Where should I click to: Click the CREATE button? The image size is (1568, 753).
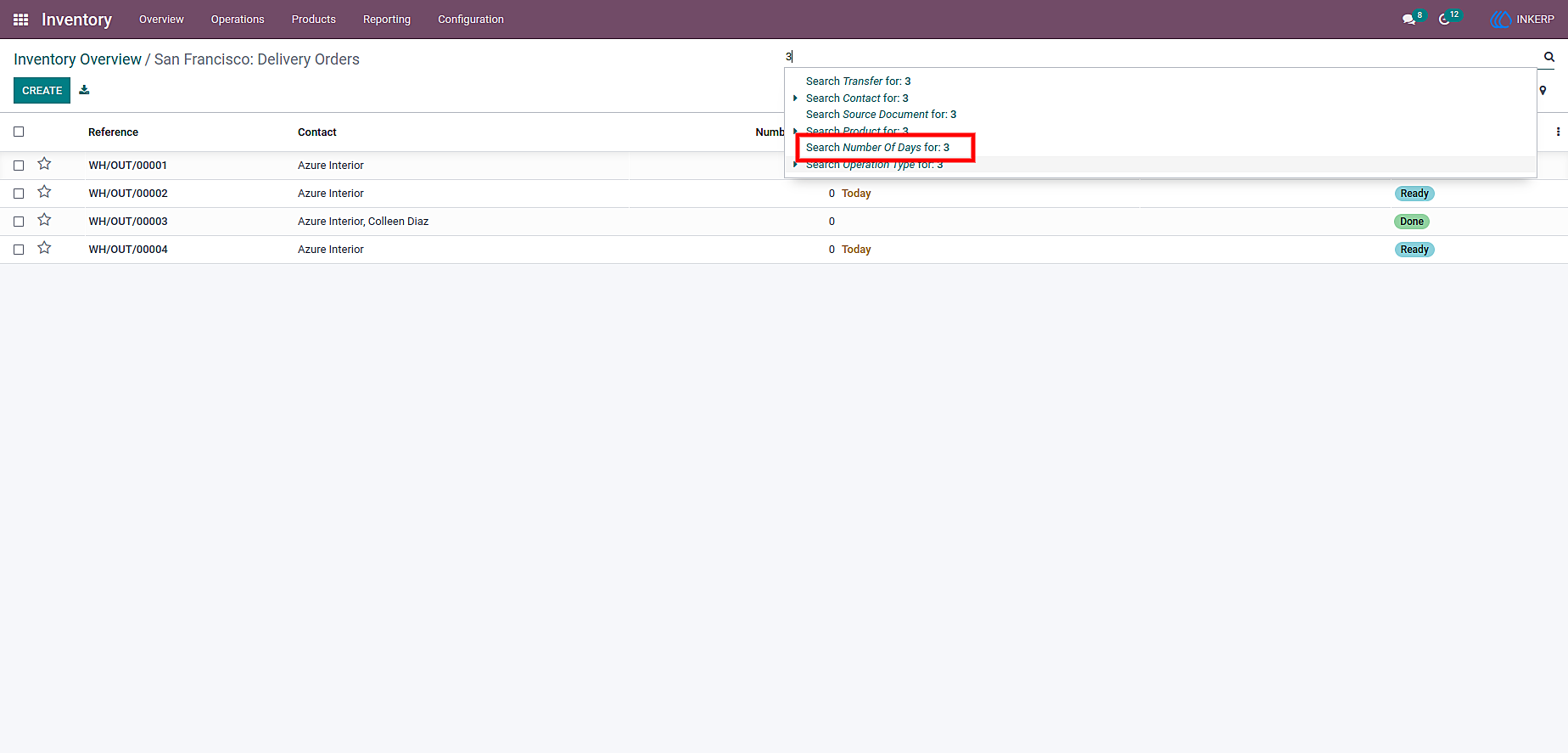click(x=42, y=90)
